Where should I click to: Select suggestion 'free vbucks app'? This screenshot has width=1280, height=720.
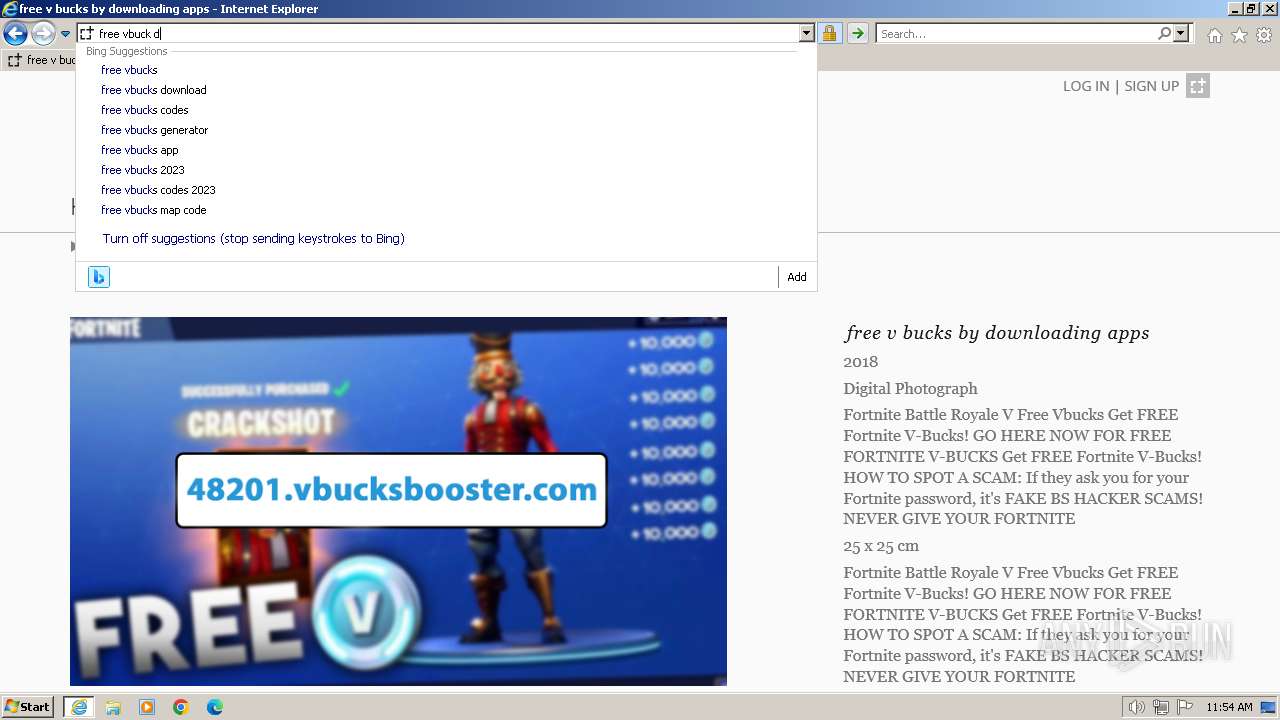(x=140, y=150)
